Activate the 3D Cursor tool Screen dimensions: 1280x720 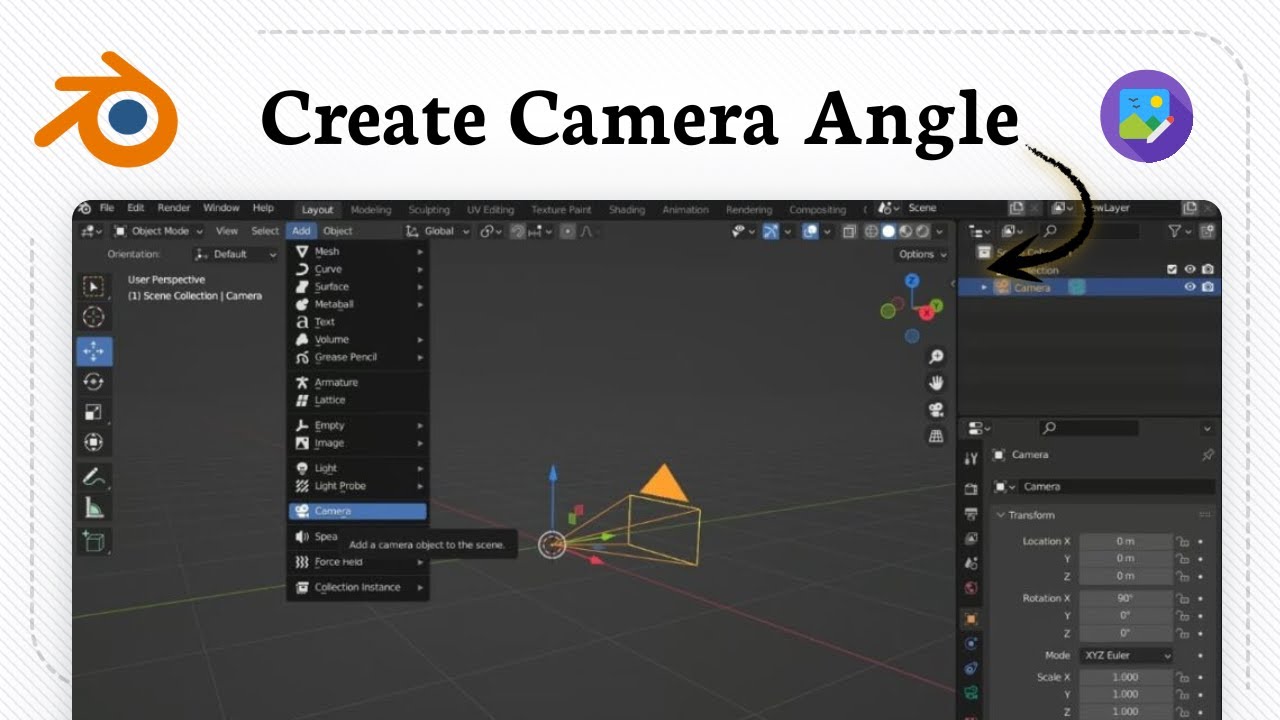pyautogui.click(x=94, y=317)
